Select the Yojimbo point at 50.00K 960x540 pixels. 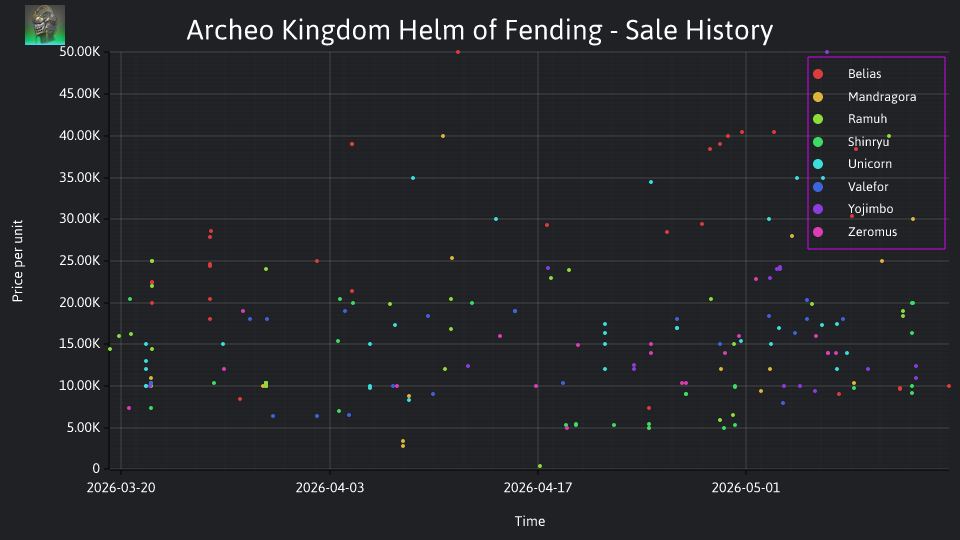827,52
